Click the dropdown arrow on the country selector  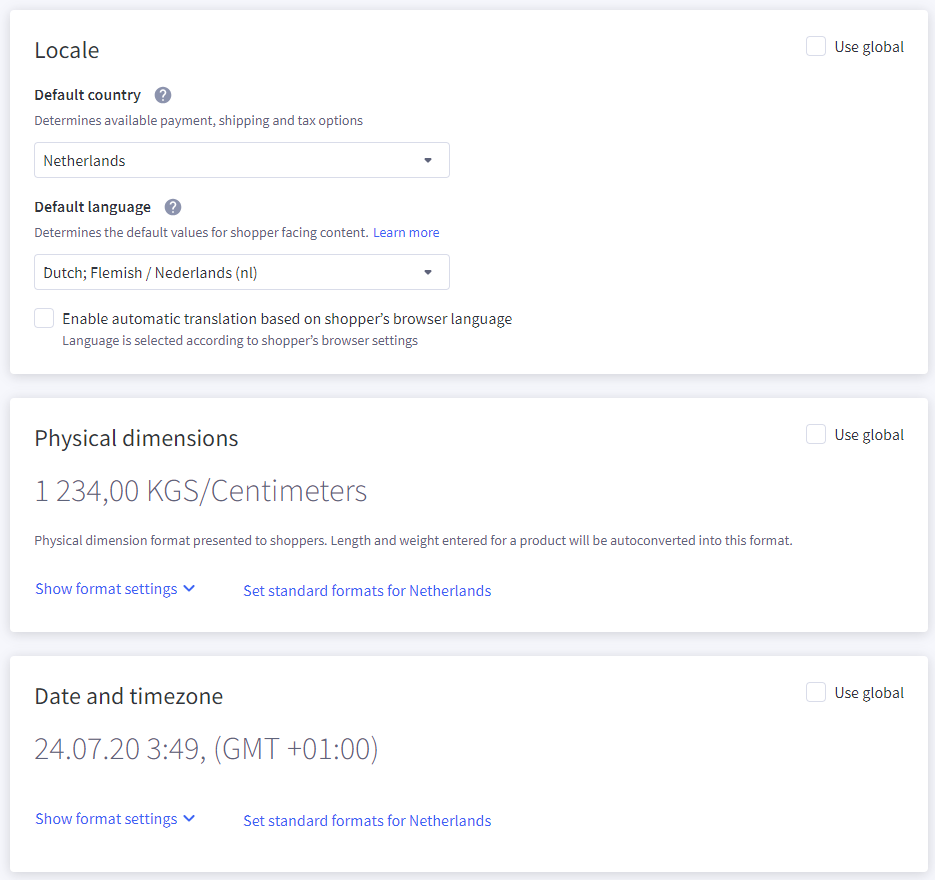(x=428, y=160)
